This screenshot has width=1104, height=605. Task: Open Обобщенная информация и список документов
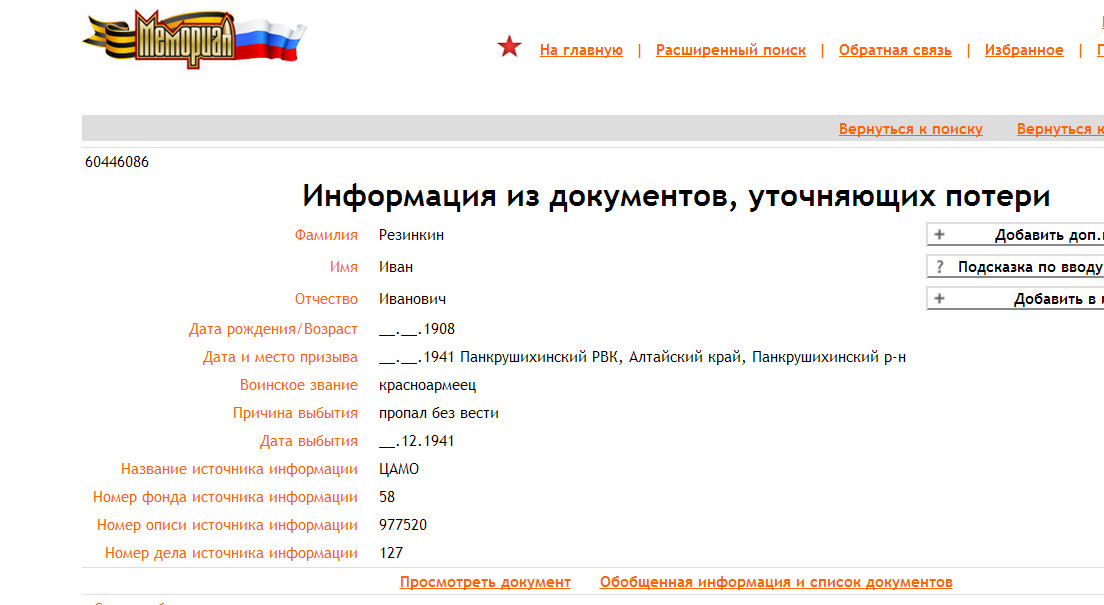pyautogui.click(x=775, y=582)
